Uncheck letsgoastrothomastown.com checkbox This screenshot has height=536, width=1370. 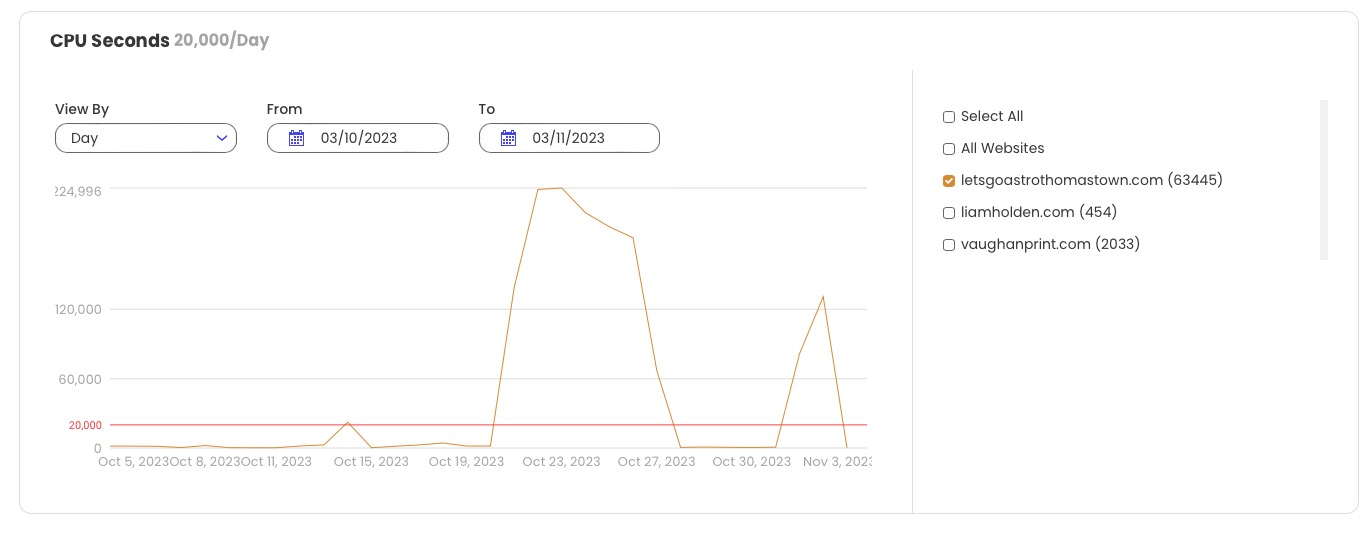pyautogui.click(x=949, y=181)
